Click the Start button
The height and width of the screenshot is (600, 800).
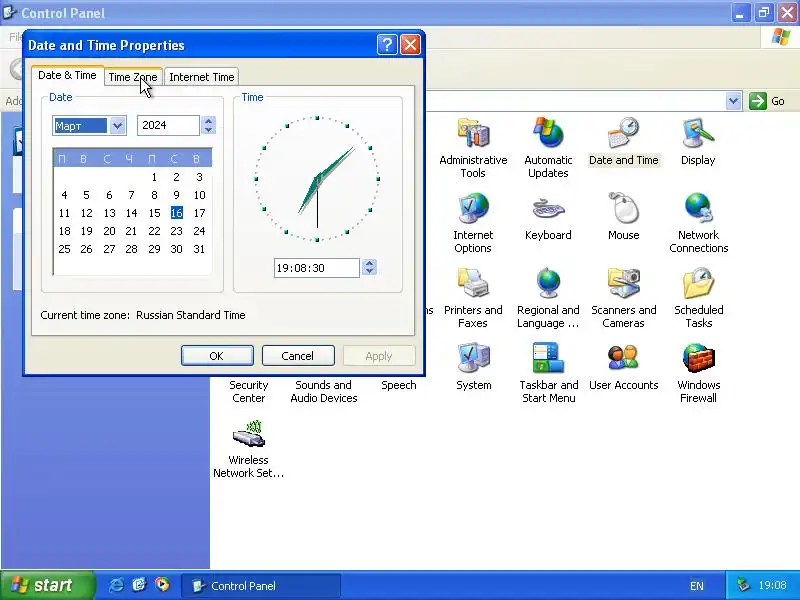tap(48, 585)
